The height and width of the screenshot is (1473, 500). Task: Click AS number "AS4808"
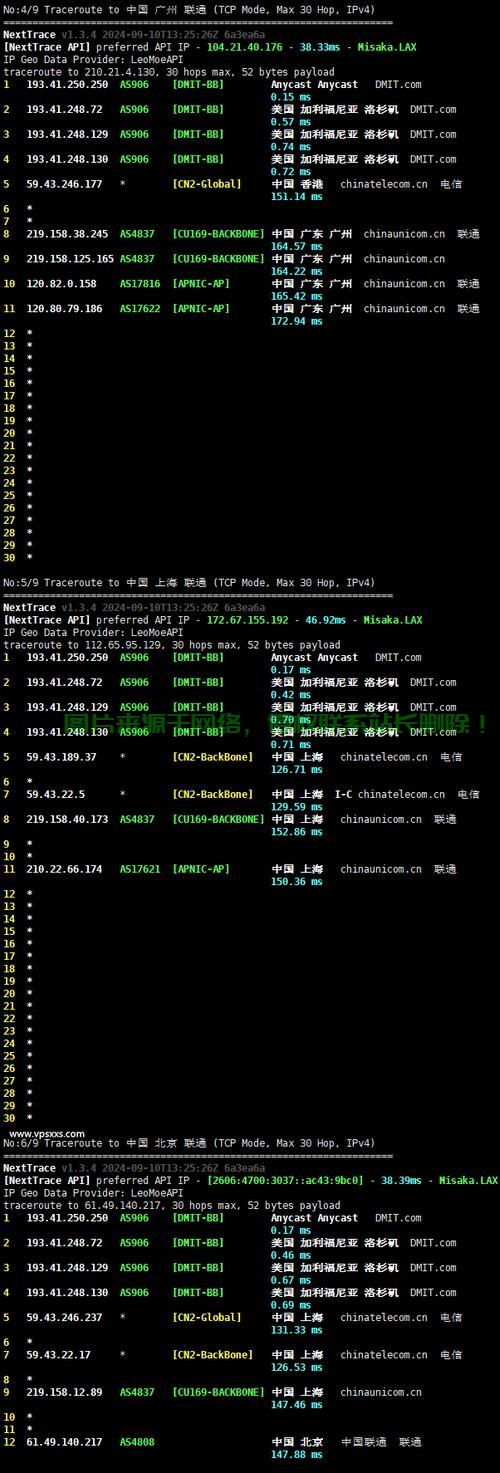(137, 1442)
